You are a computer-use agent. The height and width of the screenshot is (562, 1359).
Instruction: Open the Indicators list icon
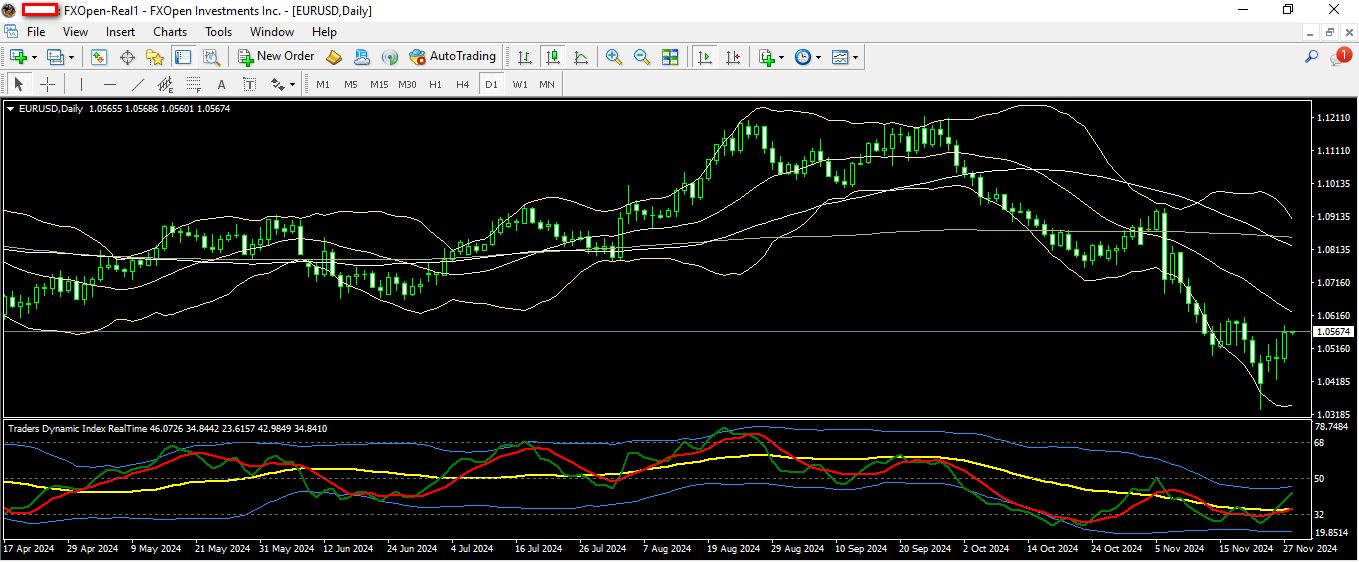pos(766,57)
